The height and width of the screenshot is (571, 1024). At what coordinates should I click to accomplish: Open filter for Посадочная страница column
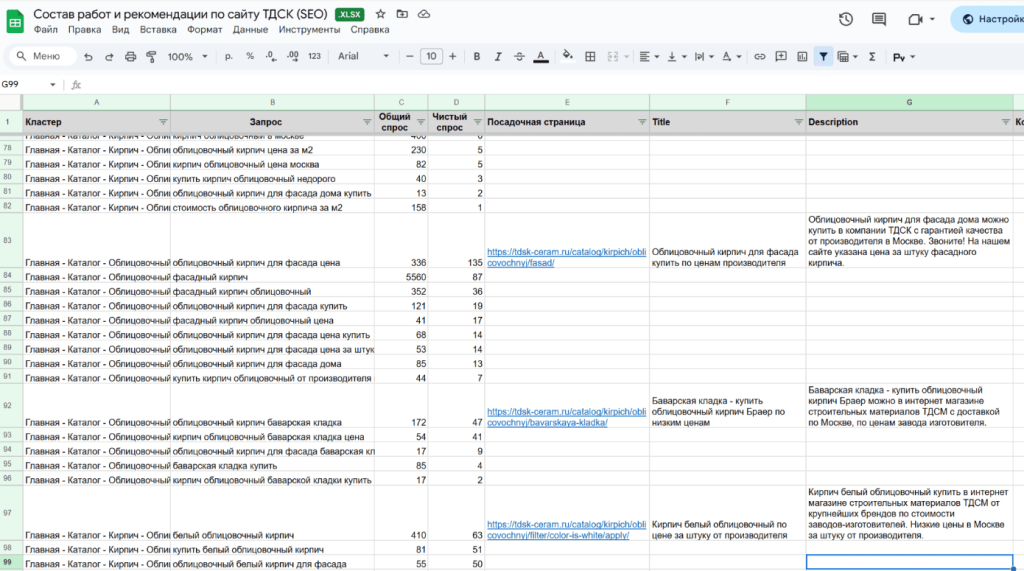[641, 122]
